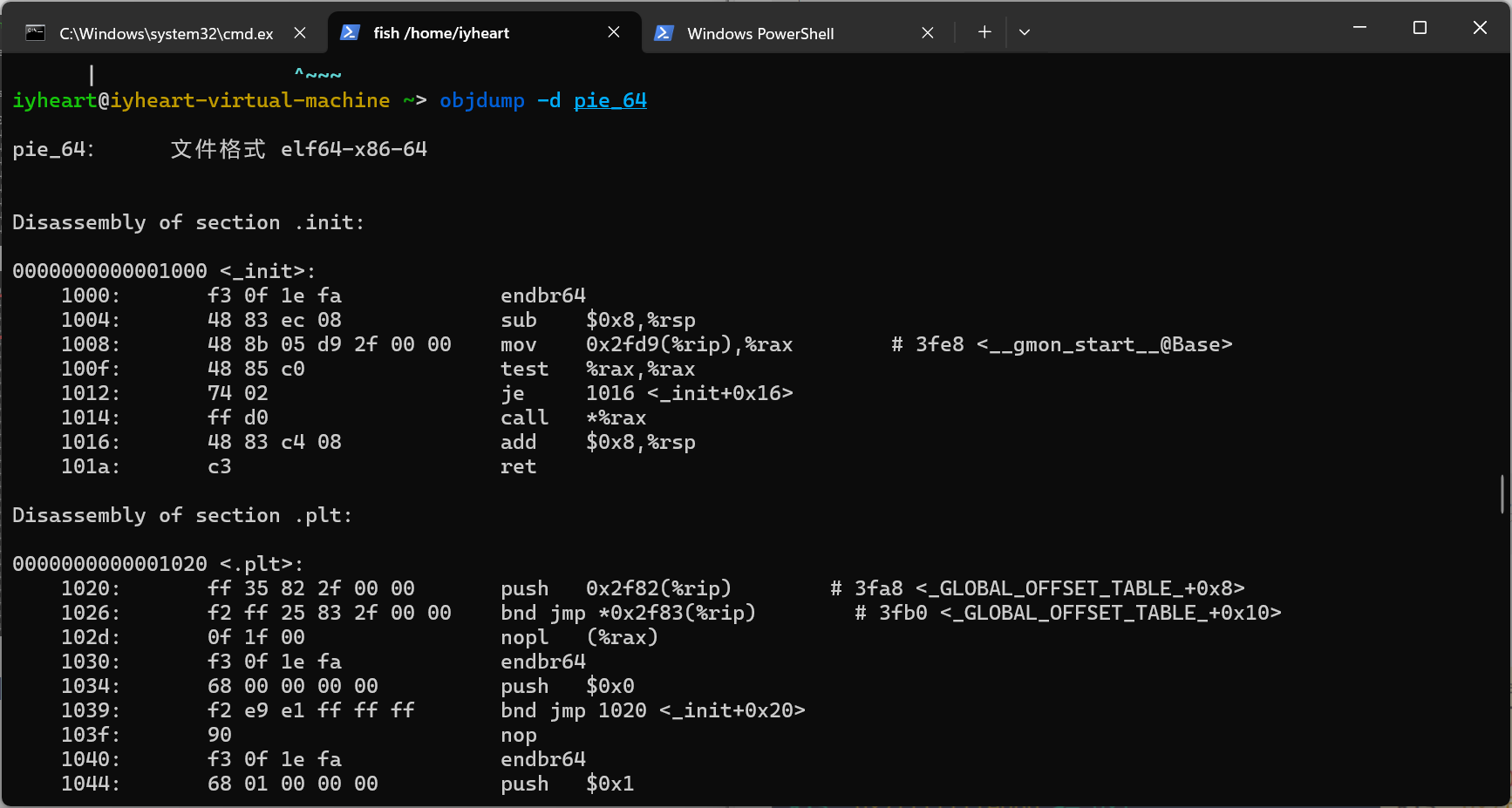The image size is (1512, 808).
Task: Click the bytes 'f2 ff 25 83 2f 00 00'
Action: pyautogui.click(x=330, y=613)
